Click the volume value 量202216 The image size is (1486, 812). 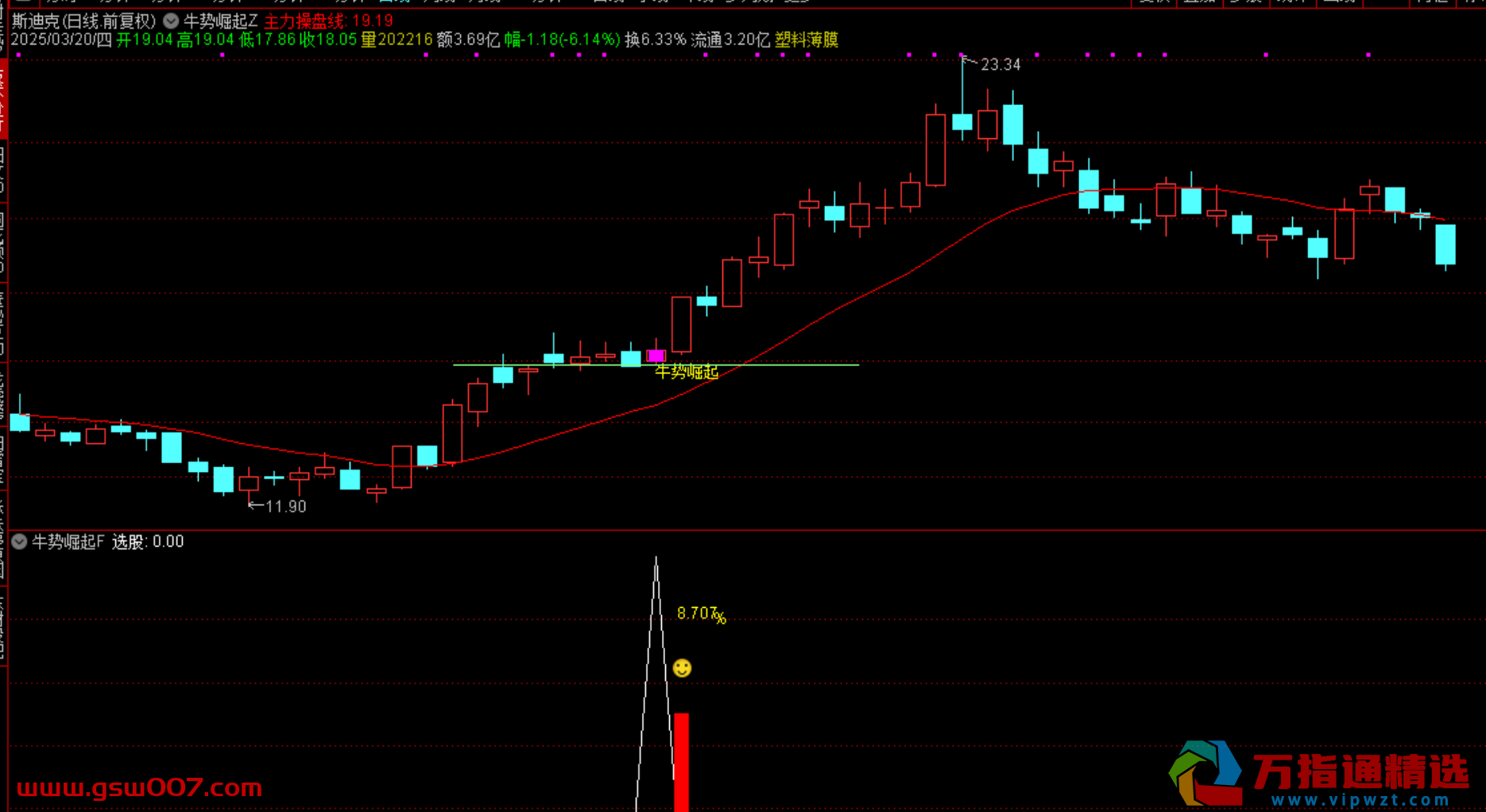click(397, 40)
